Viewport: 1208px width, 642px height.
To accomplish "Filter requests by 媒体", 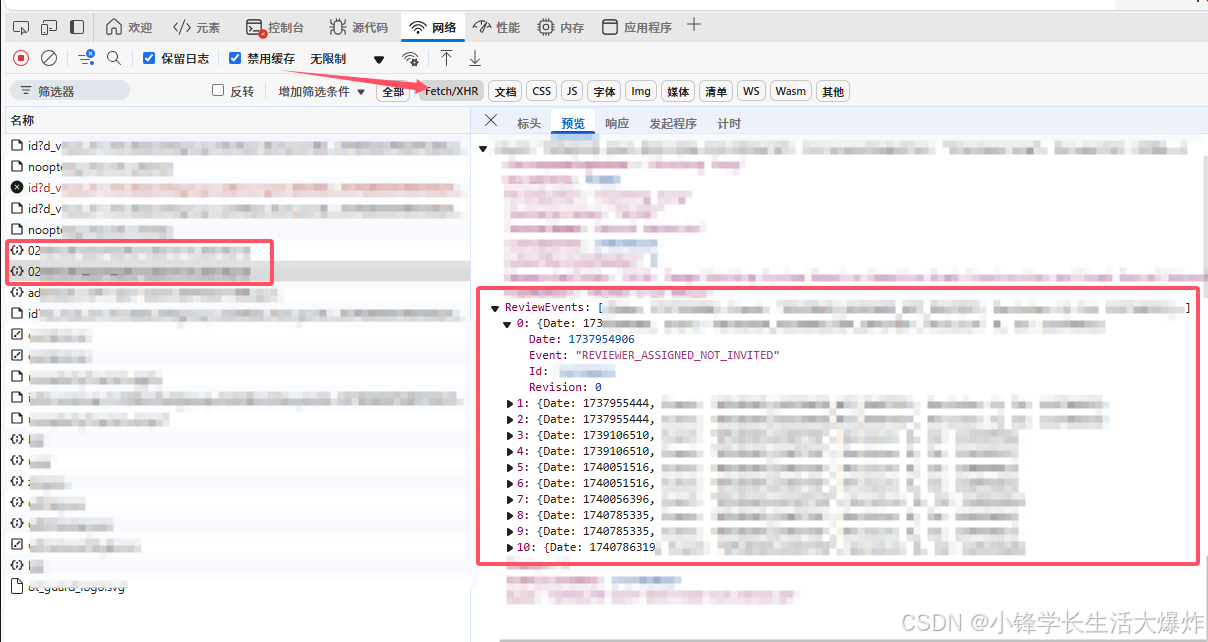I will [x=678, y=91].
